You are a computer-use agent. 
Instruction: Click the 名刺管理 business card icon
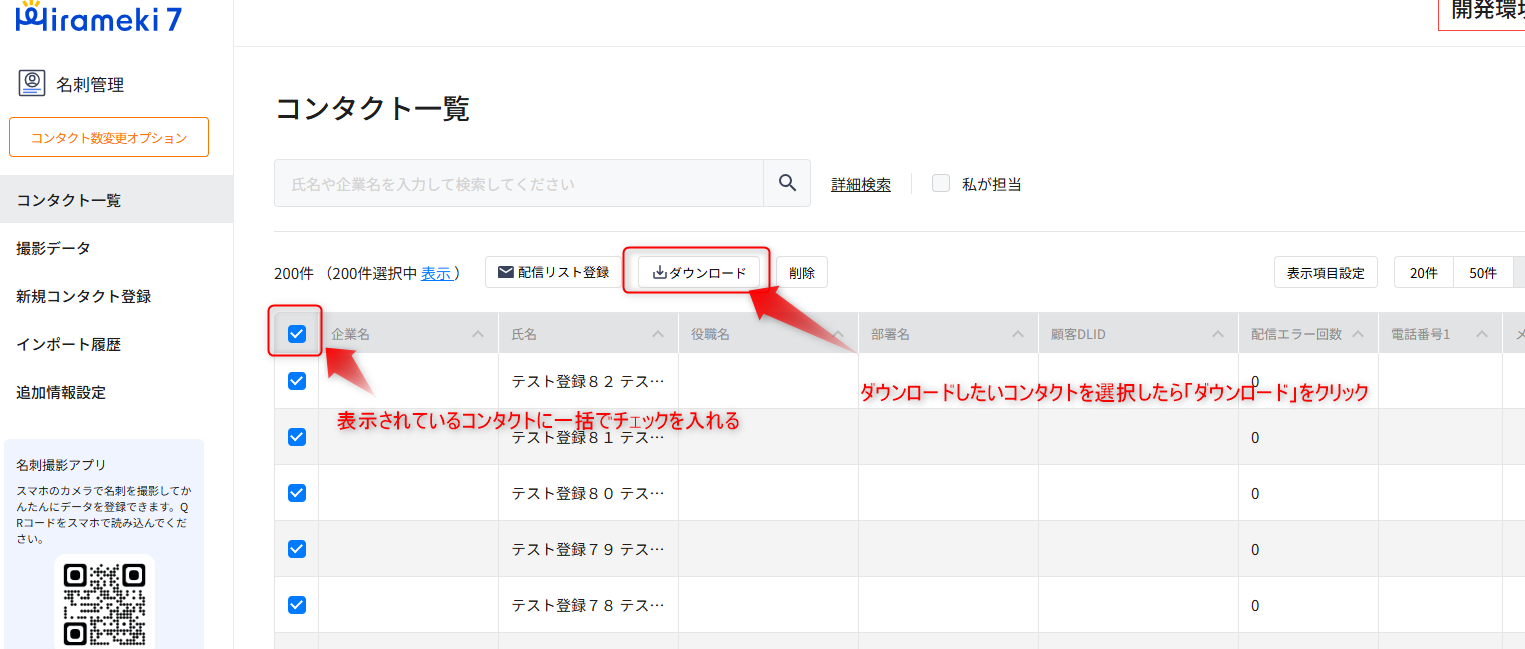(32, 84)
